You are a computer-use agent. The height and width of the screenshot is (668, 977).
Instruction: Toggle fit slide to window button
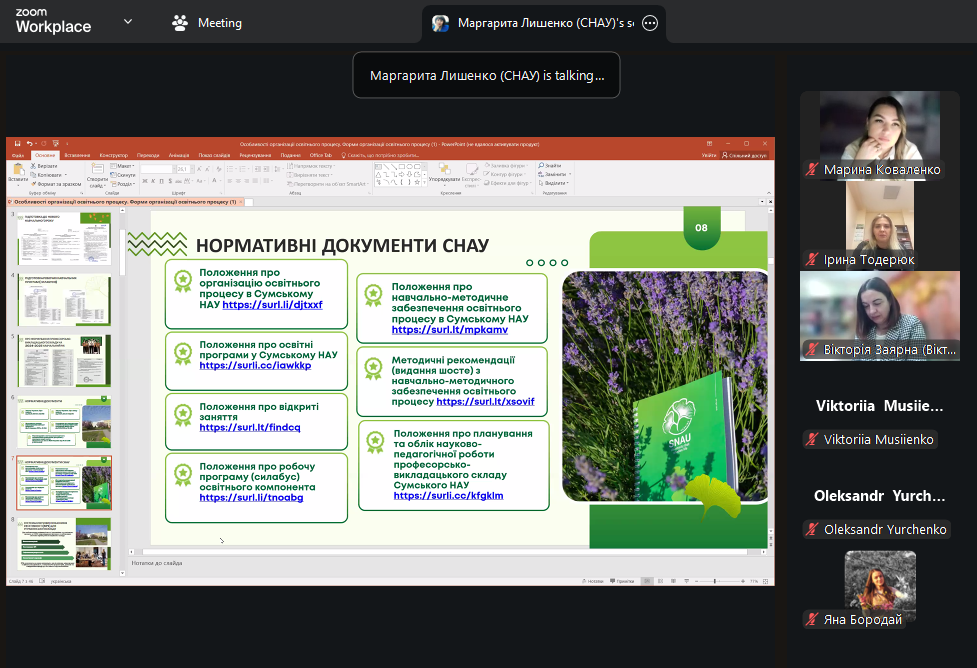[x=767, y=581]
